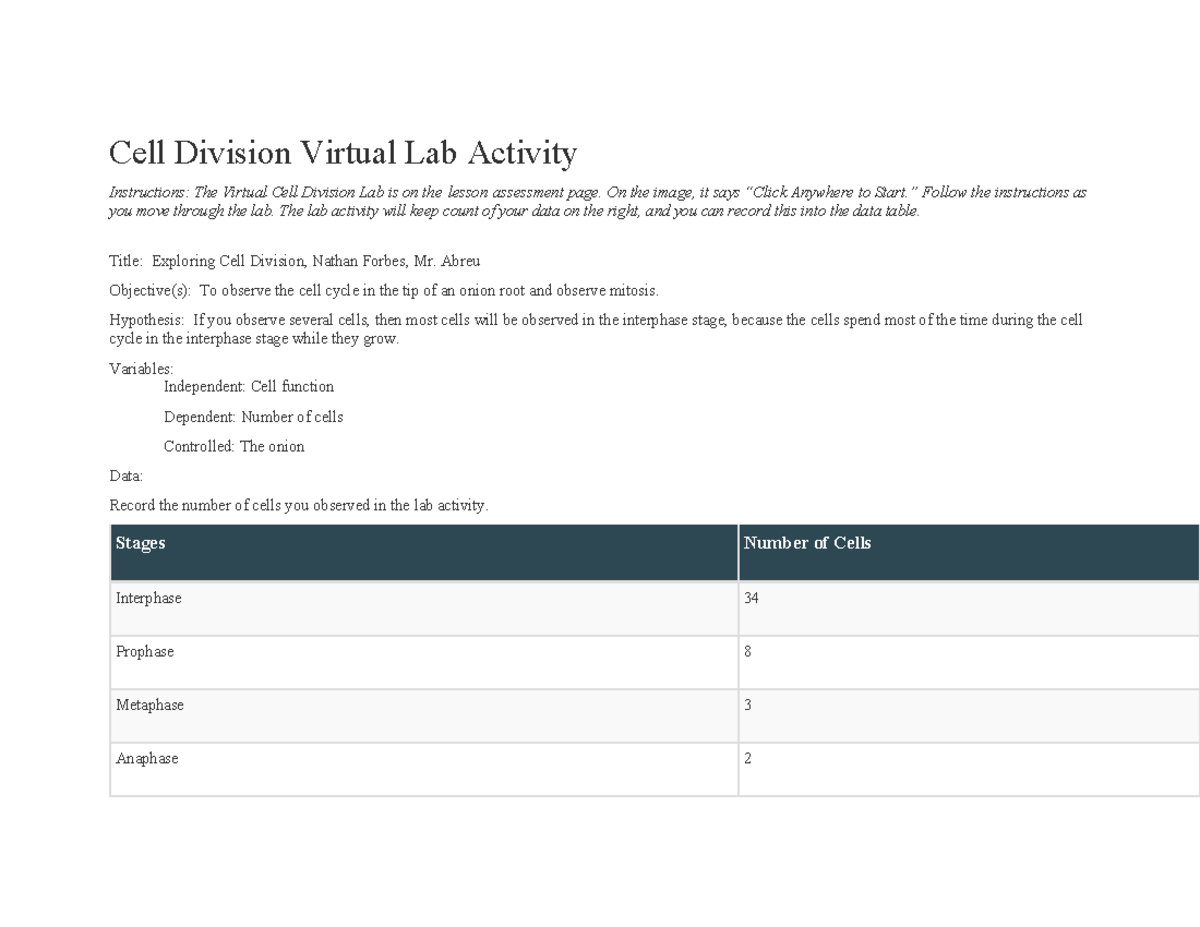Click the 'Title: Exploring Cell Division' line
The image size is (1200, 927).
click(295, 261)
